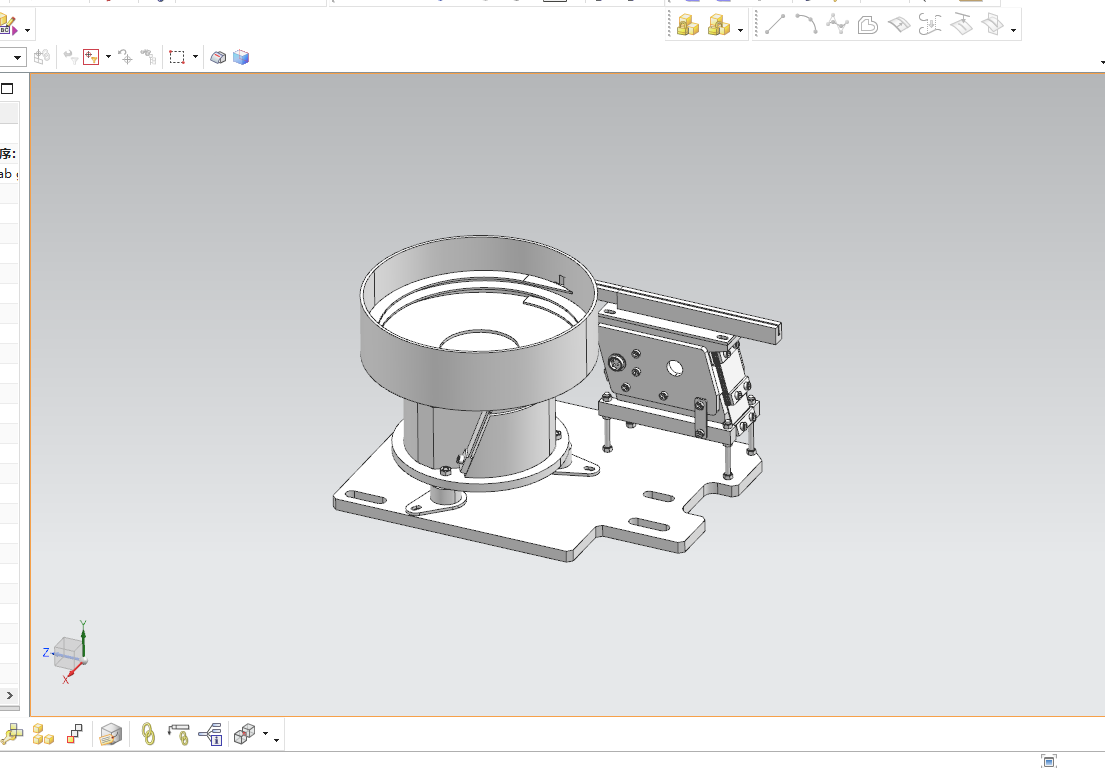Click the left panel scroll right arrow
This screenshot has height=768, width=1105.
(x=10, y=695)
